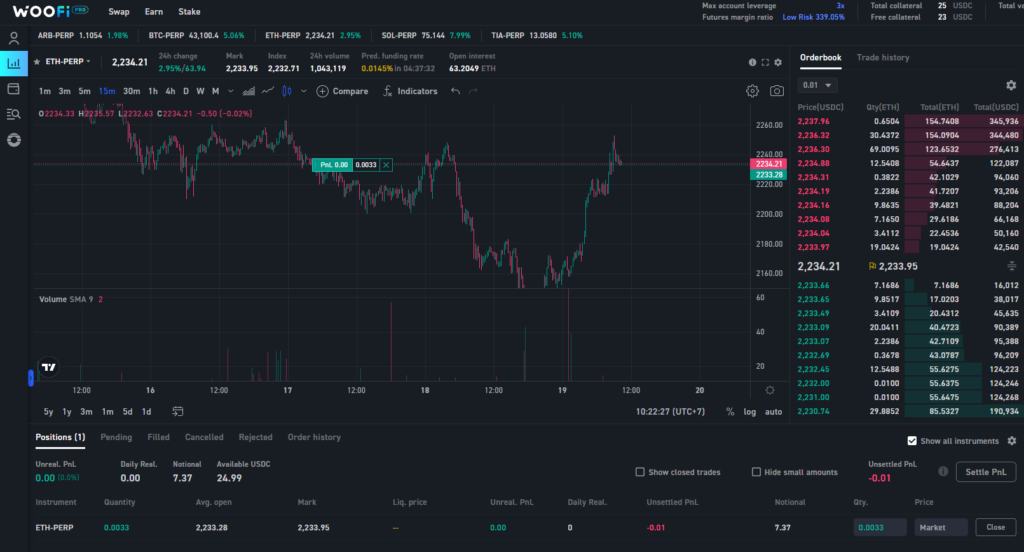Undo last chart action
The width and height of the screenshot is (1024, 552).
click(x=455, y=91)
